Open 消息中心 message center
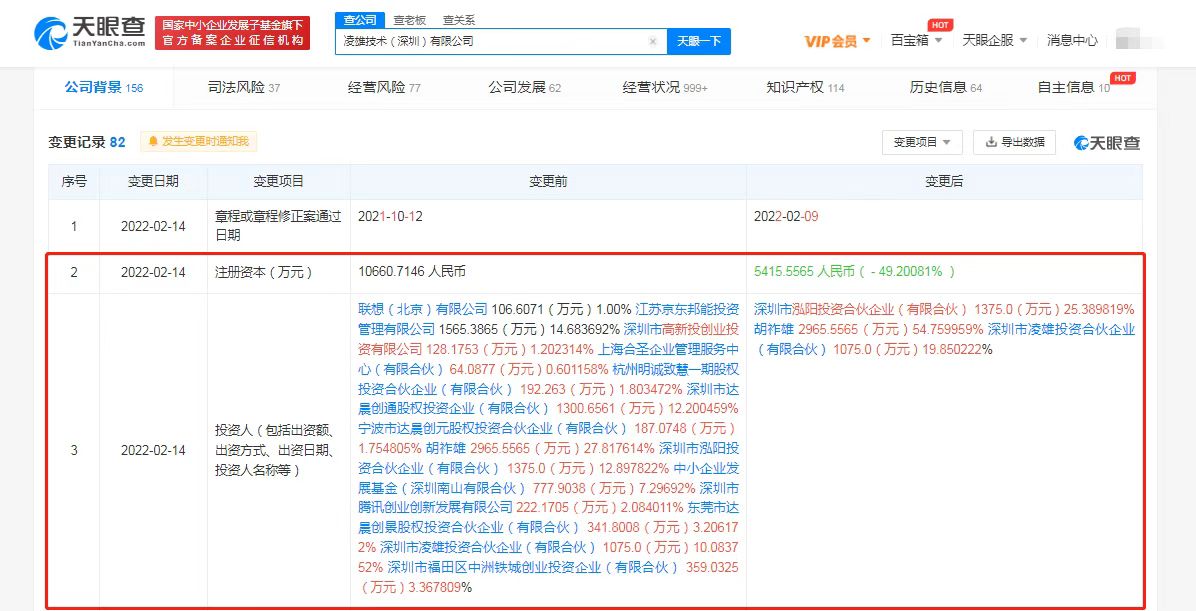The image size is (1196, 611). click(1072, 41)
